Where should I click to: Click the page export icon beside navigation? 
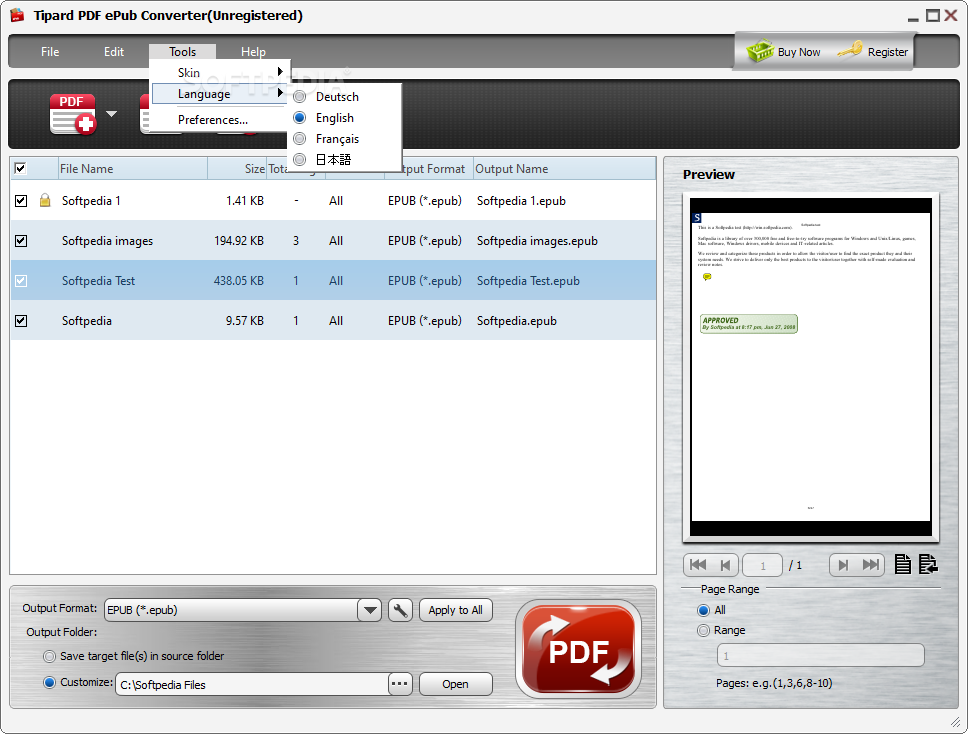pos(928,564)
